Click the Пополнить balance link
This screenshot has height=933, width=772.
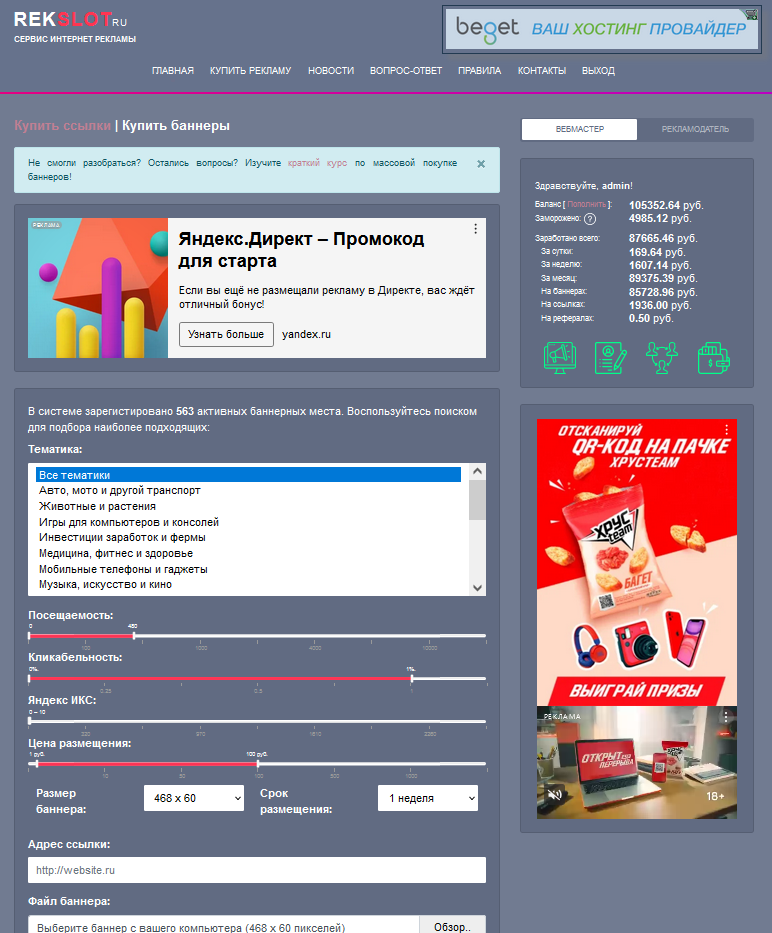tap(587, 205)
